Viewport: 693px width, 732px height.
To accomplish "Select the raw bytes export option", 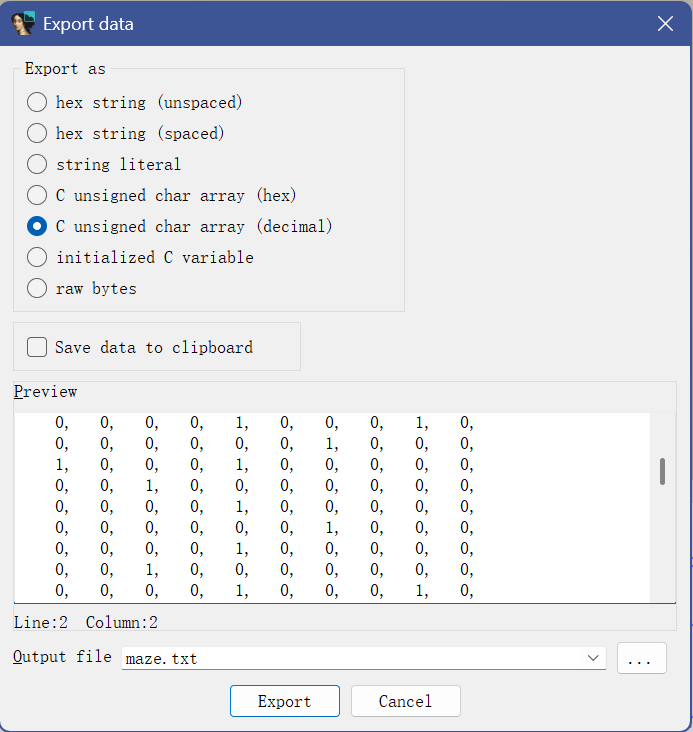I will (x=37, y=288).
